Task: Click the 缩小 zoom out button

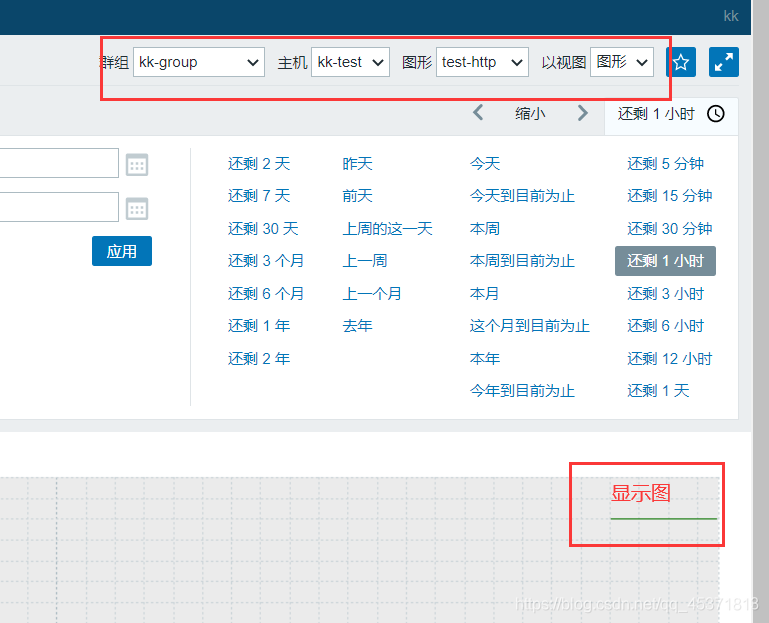Action: (530, 114)
